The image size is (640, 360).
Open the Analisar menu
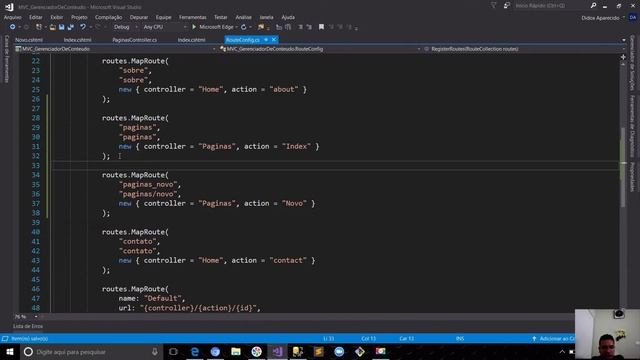pos(243,17)
